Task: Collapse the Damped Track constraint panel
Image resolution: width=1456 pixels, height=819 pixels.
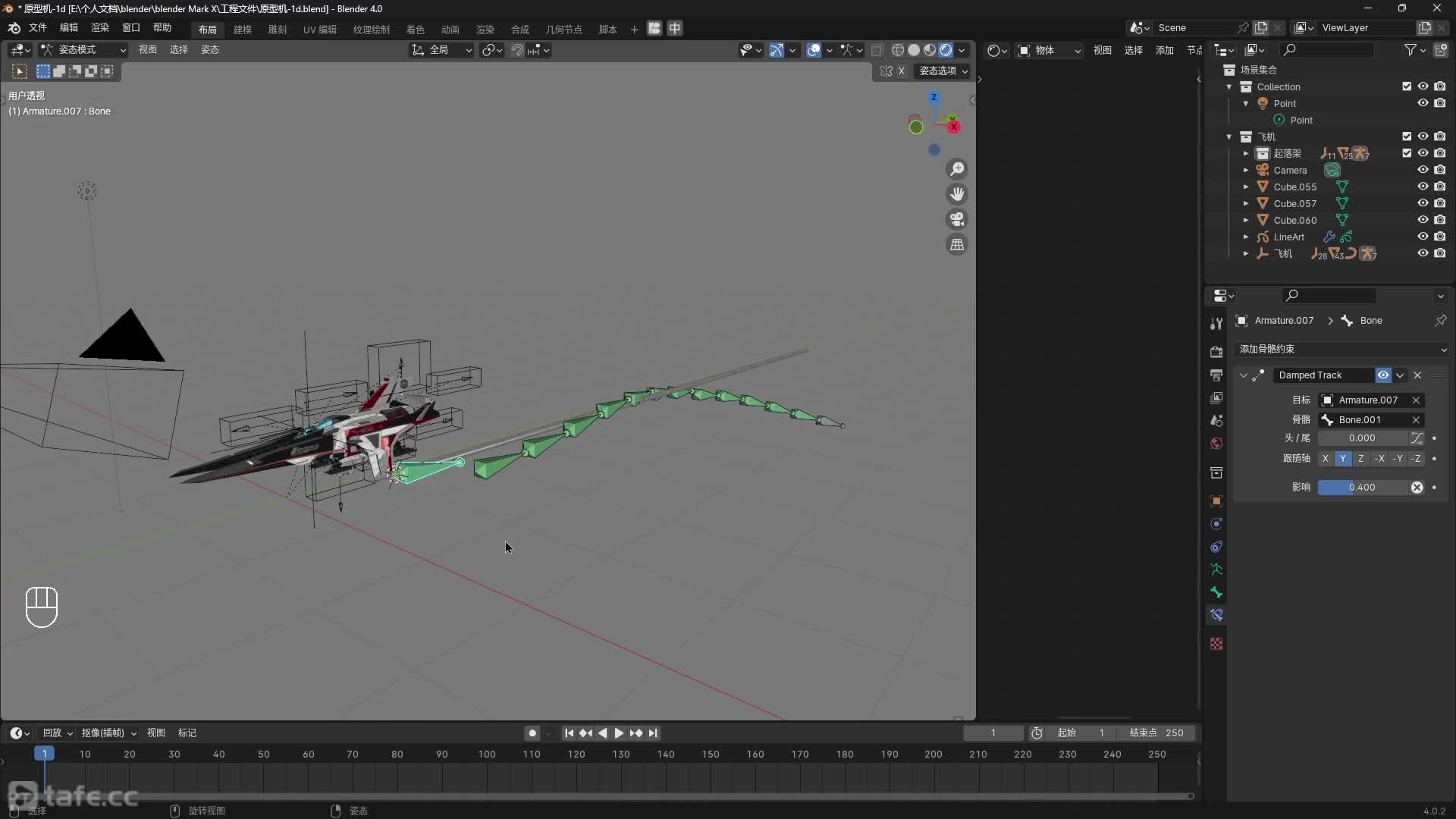Action: click(x=1243, y=375)
